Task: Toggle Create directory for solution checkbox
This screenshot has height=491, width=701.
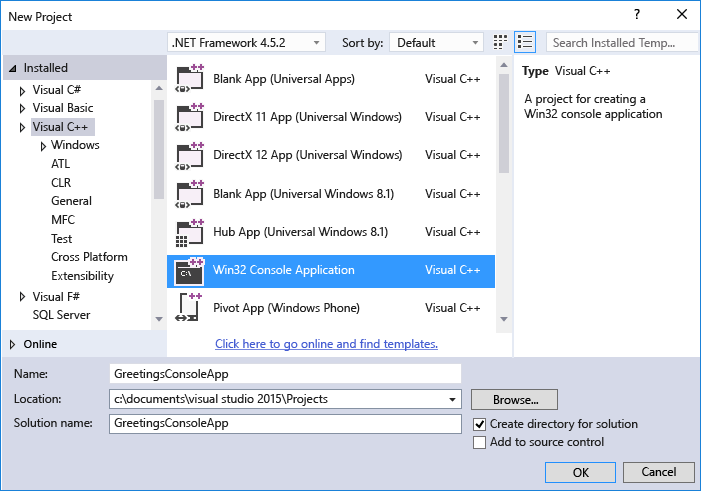Action: [x=479, y=424]
